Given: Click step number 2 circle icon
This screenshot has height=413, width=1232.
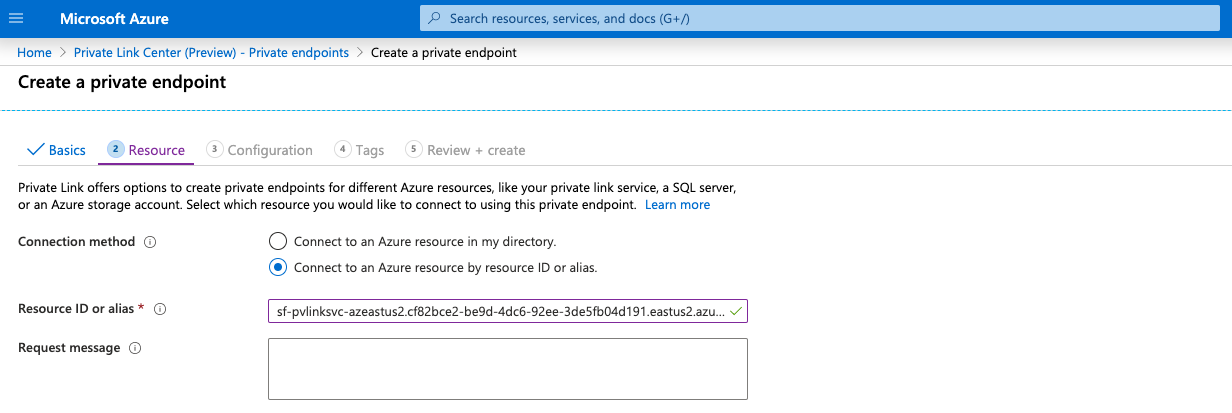Looking at the screenshot, I should pos(115,149).
